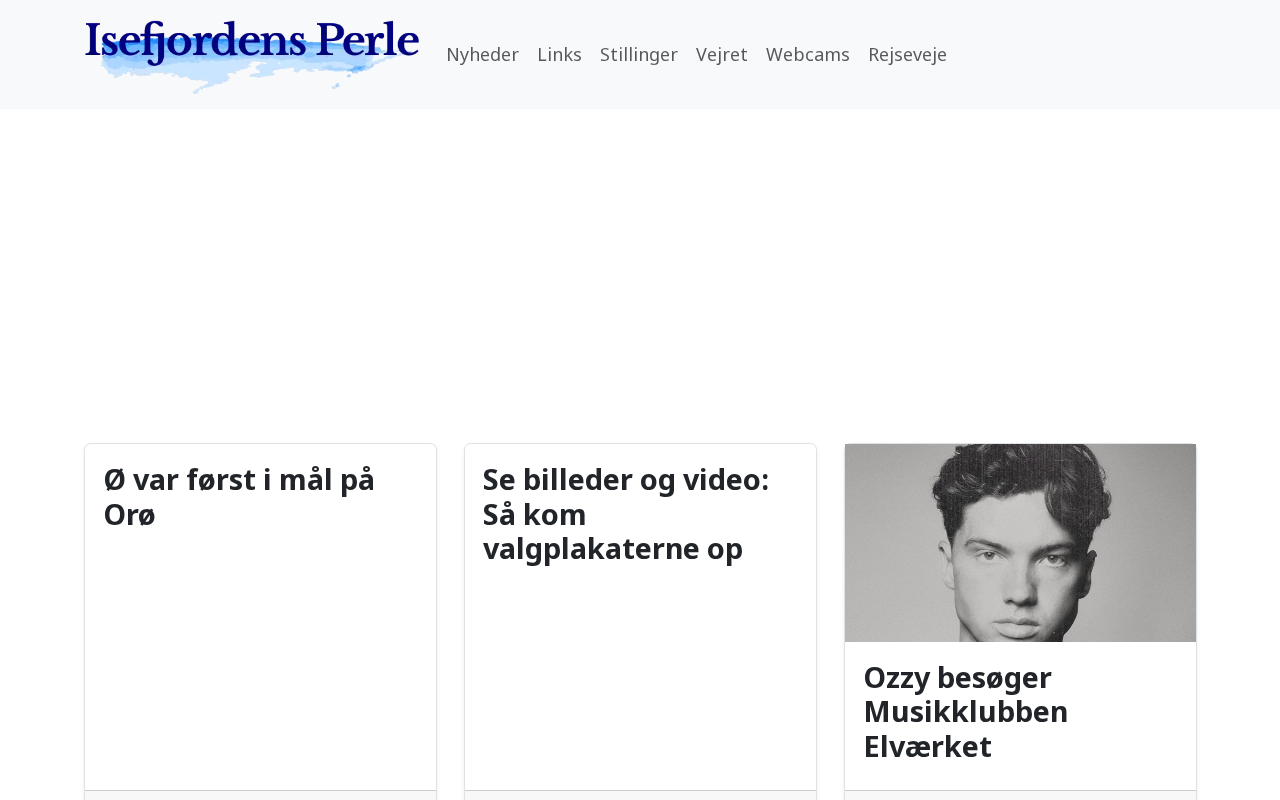
Task: Click the blank body of the valgplakaterne card
Action: point(640,680)
